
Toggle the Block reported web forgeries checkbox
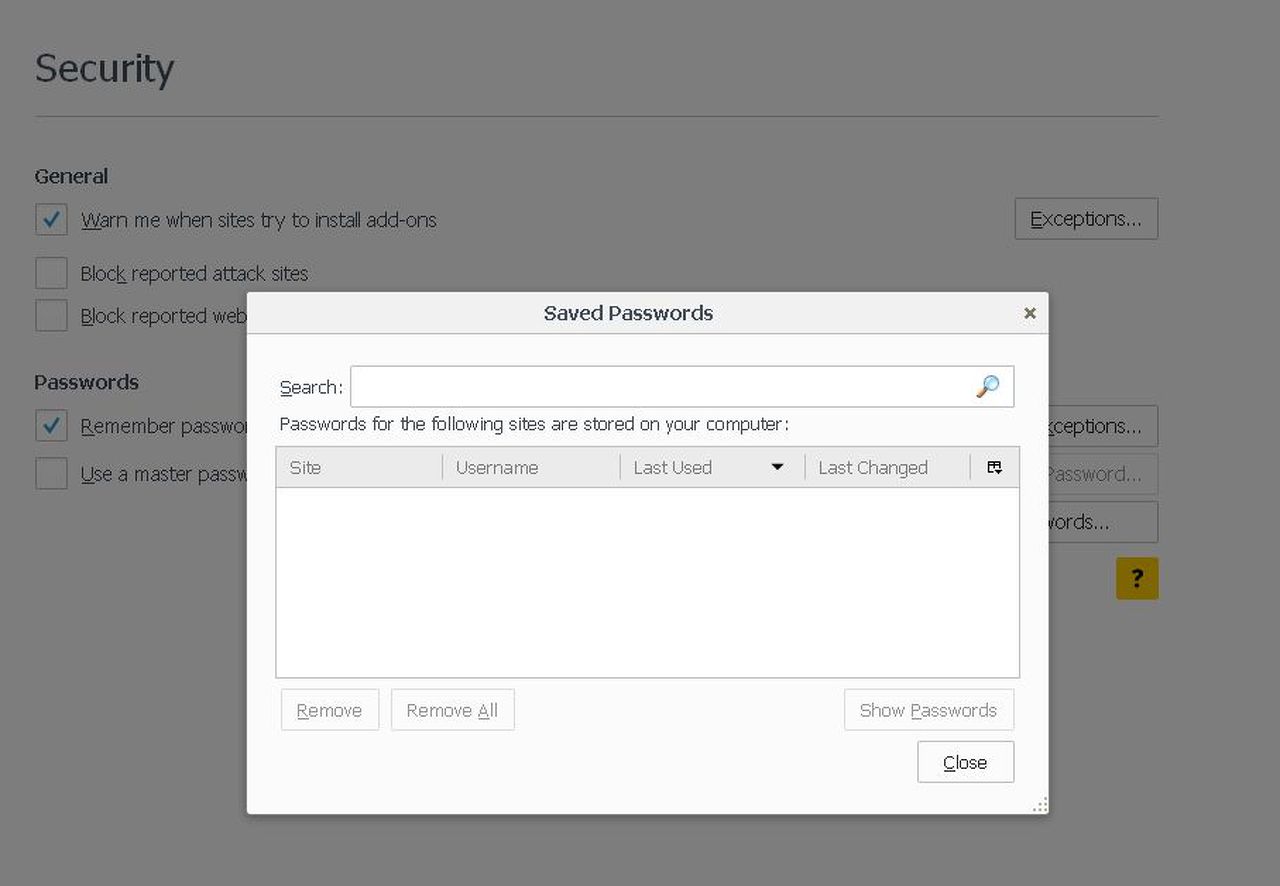[52, 316]
